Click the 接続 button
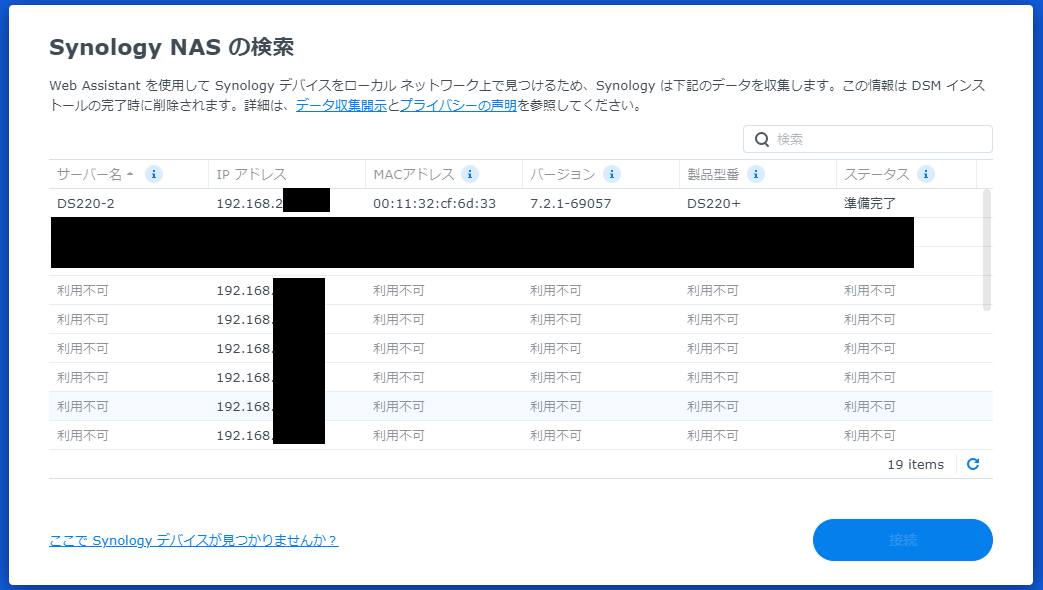1043x590 pixels. click(x=903, y=540)
